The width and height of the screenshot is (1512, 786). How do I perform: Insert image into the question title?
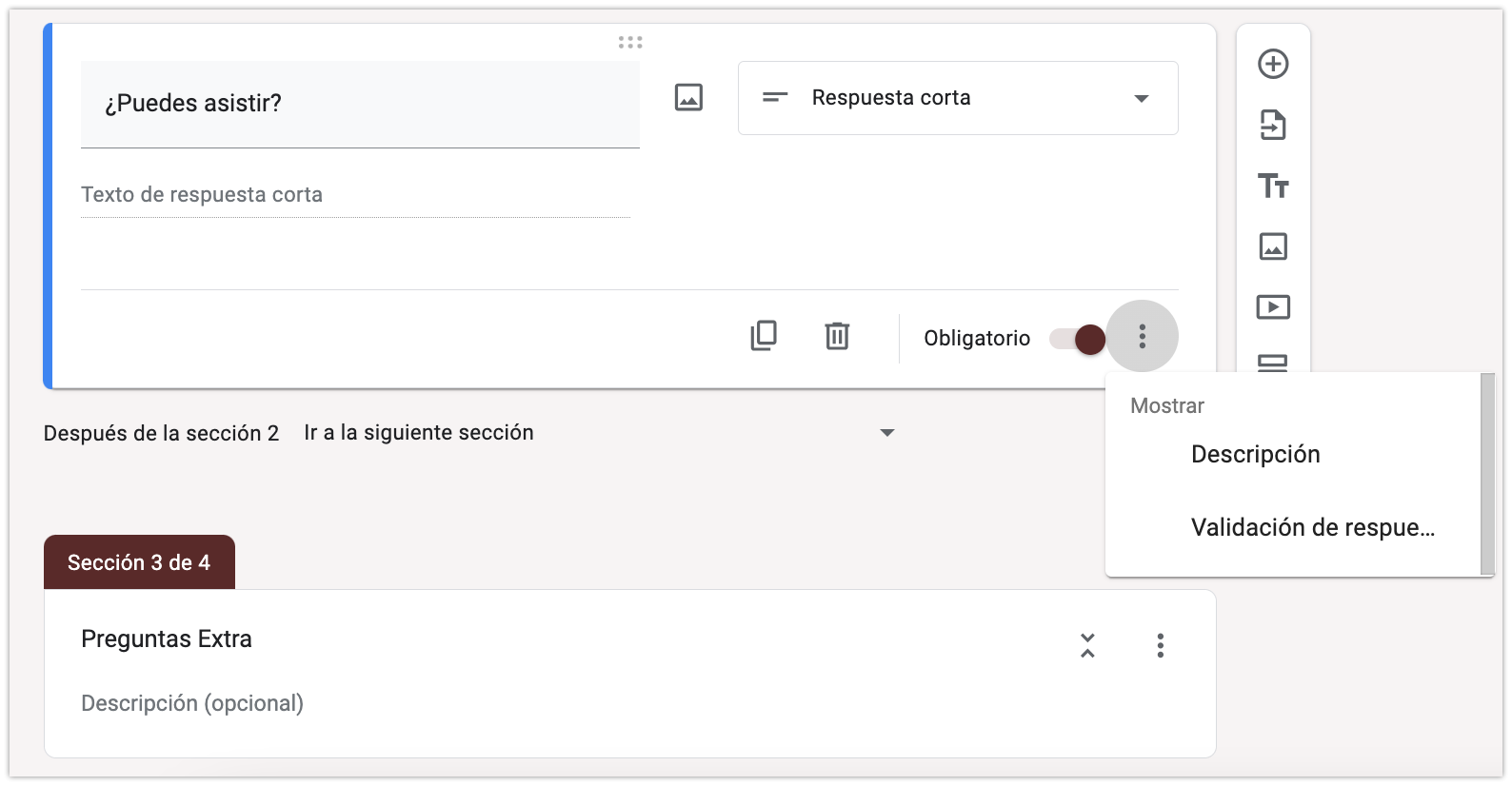[x=688, y=97]
